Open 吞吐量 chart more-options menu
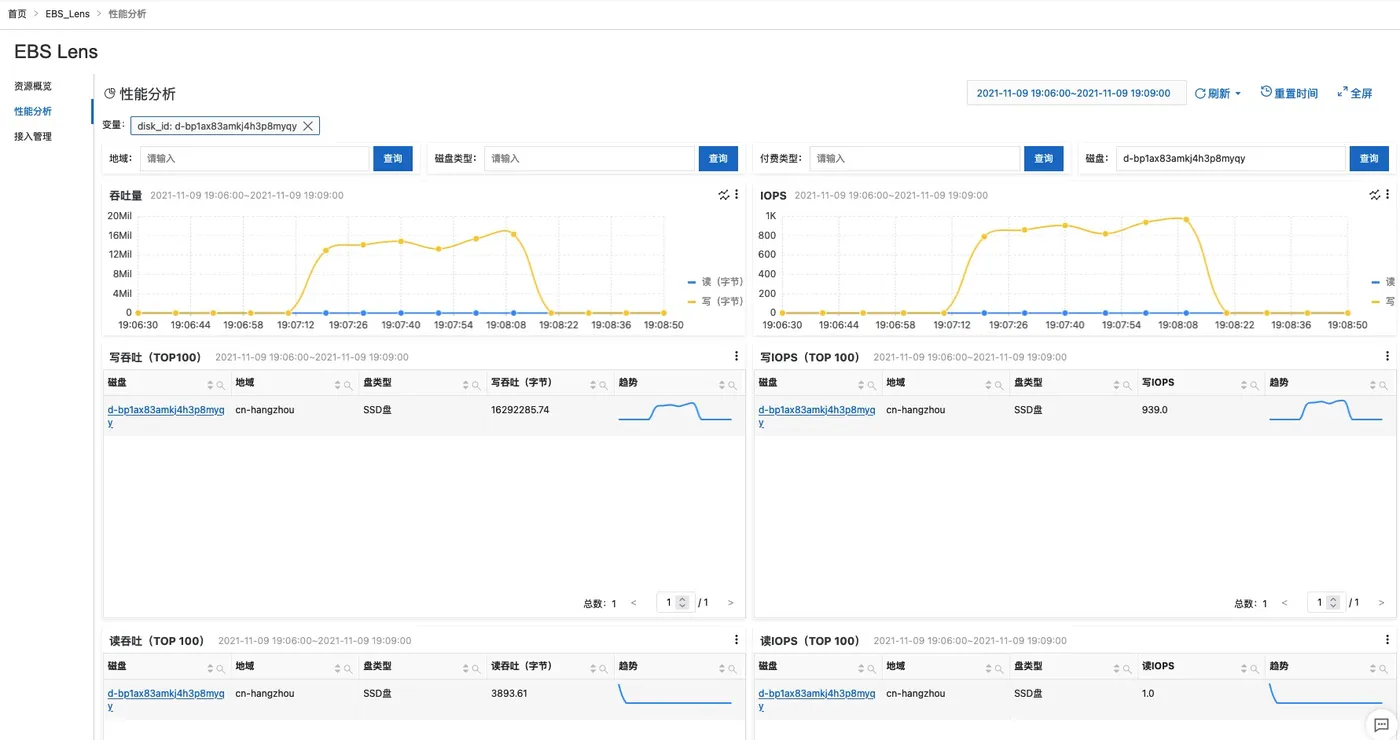Screen dimensions: 1400x740 coord(737,195)
